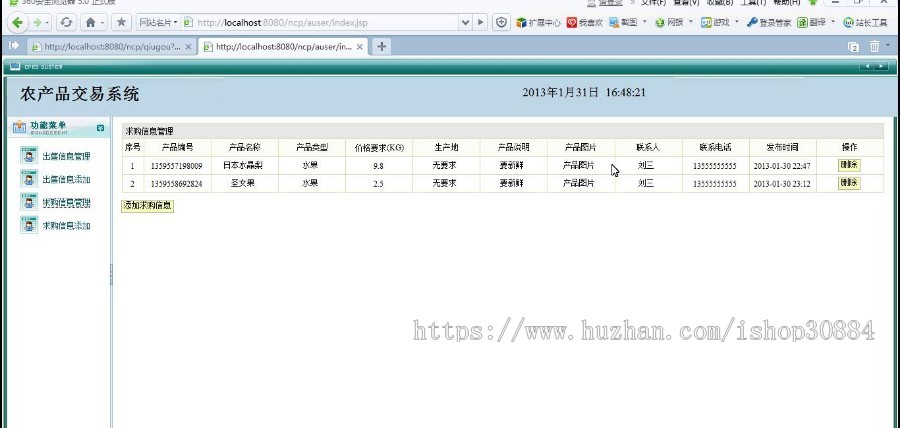This screenshot has height=428, width=900.
Task: Click the 添加求购信息 button
Action: pos(148,205)
